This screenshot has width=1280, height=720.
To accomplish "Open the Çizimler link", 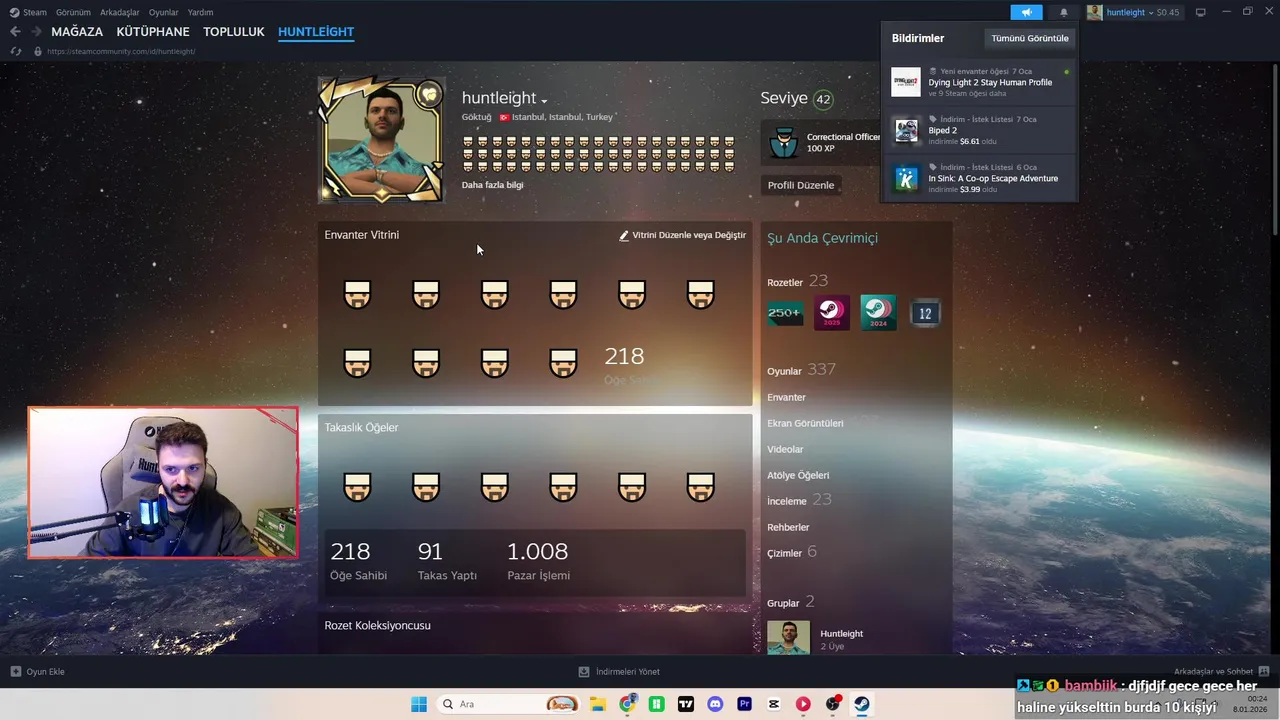I will pos(784,553).
